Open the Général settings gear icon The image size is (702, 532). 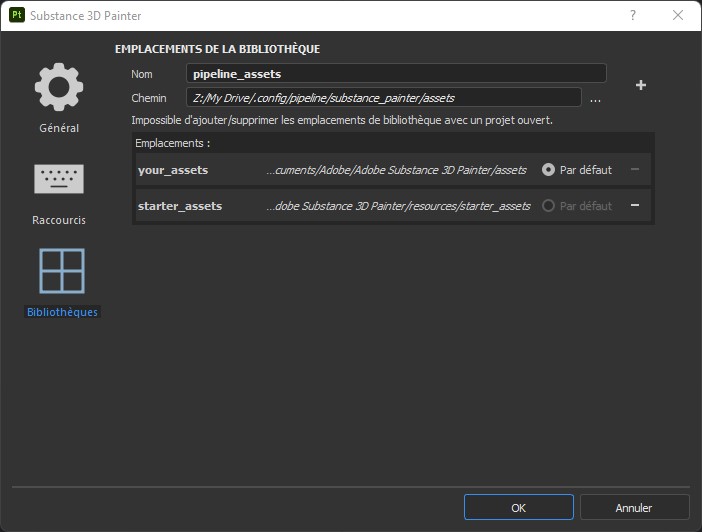[59, 87]
